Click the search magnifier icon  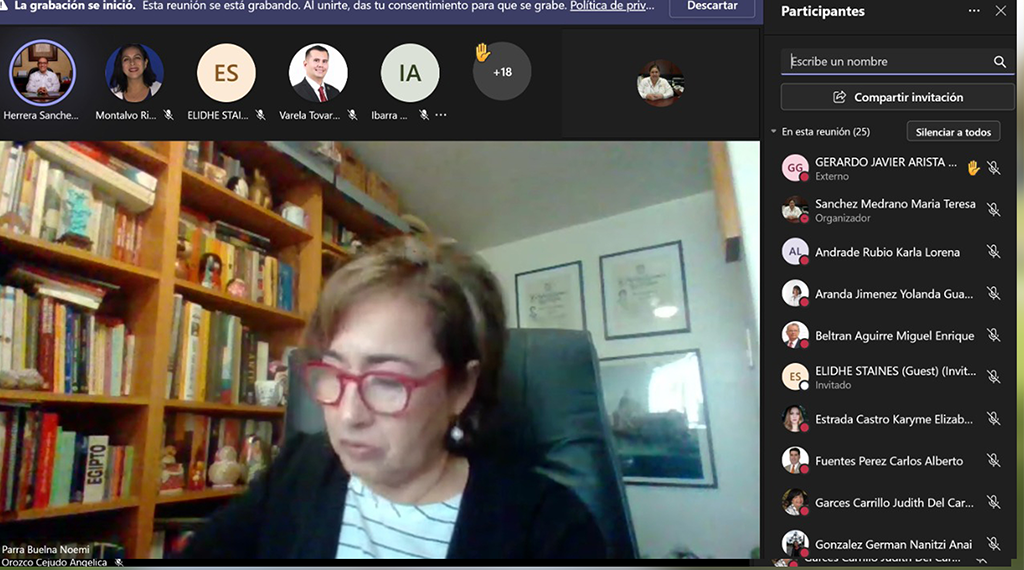[x=999, y=61]
